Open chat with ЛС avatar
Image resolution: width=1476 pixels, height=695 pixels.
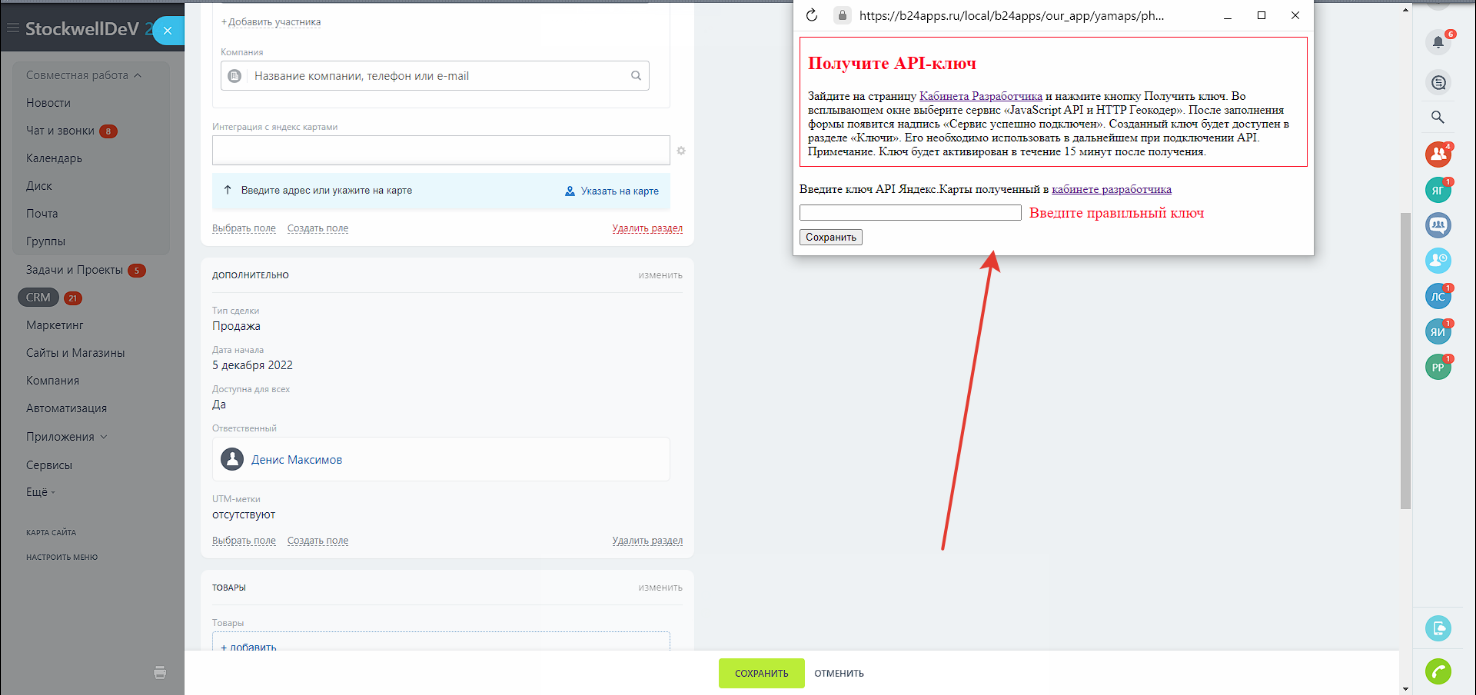coord(1438,296)
